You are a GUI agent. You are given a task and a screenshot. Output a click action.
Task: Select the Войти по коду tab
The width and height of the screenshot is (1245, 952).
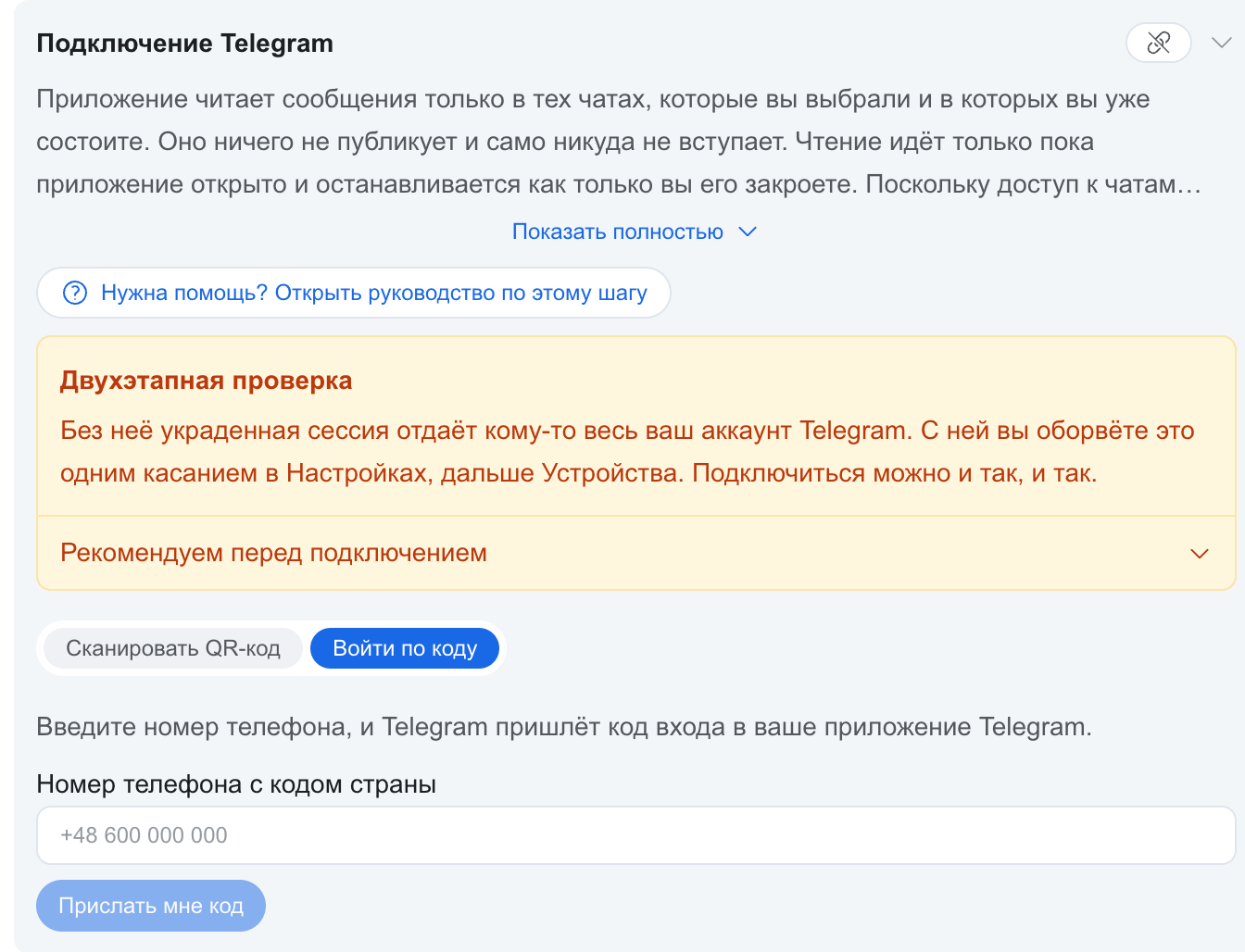tap(405, 648)
